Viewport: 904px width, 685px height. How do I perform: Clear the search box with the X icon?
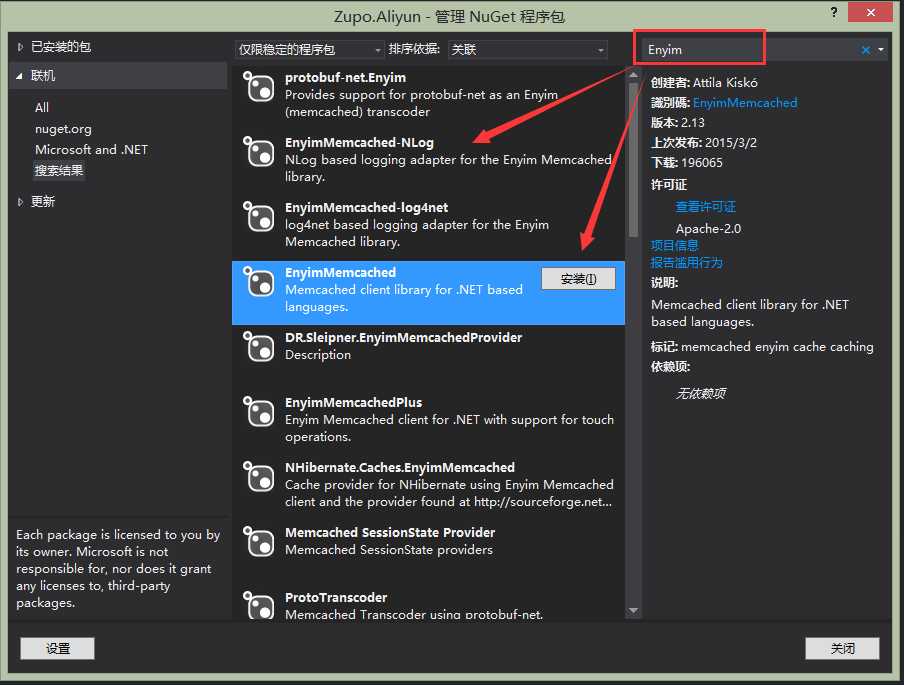pyautogui.click(x=865, y=50)
